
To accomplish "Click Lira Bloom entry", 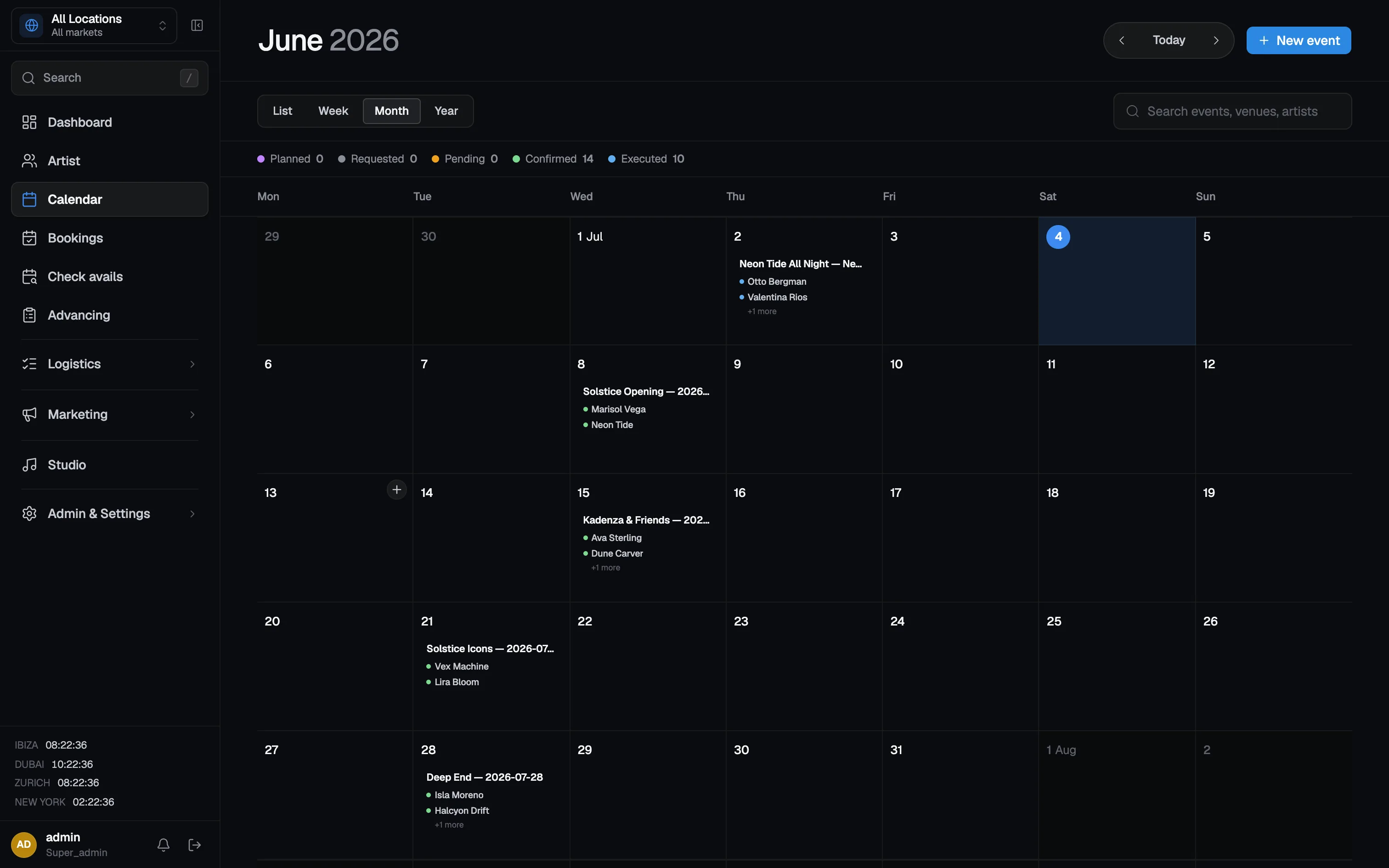I will [452, 682].
